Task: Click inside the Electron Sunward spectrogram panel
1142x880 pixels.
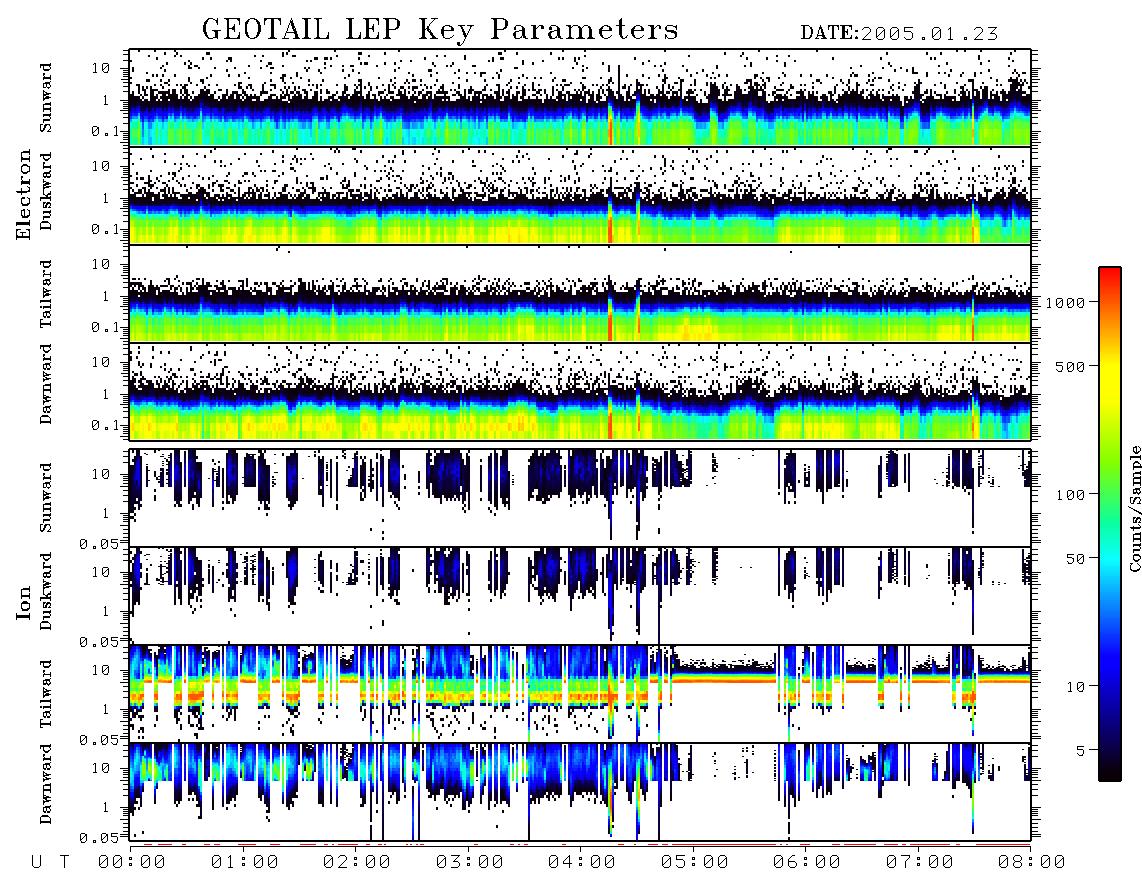Action: point(580,98)
